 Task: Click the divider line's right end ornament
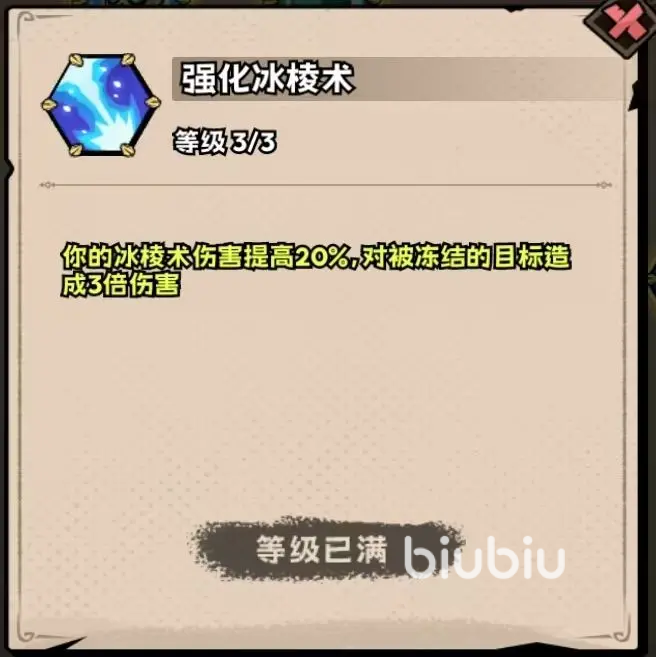point(604,185)
